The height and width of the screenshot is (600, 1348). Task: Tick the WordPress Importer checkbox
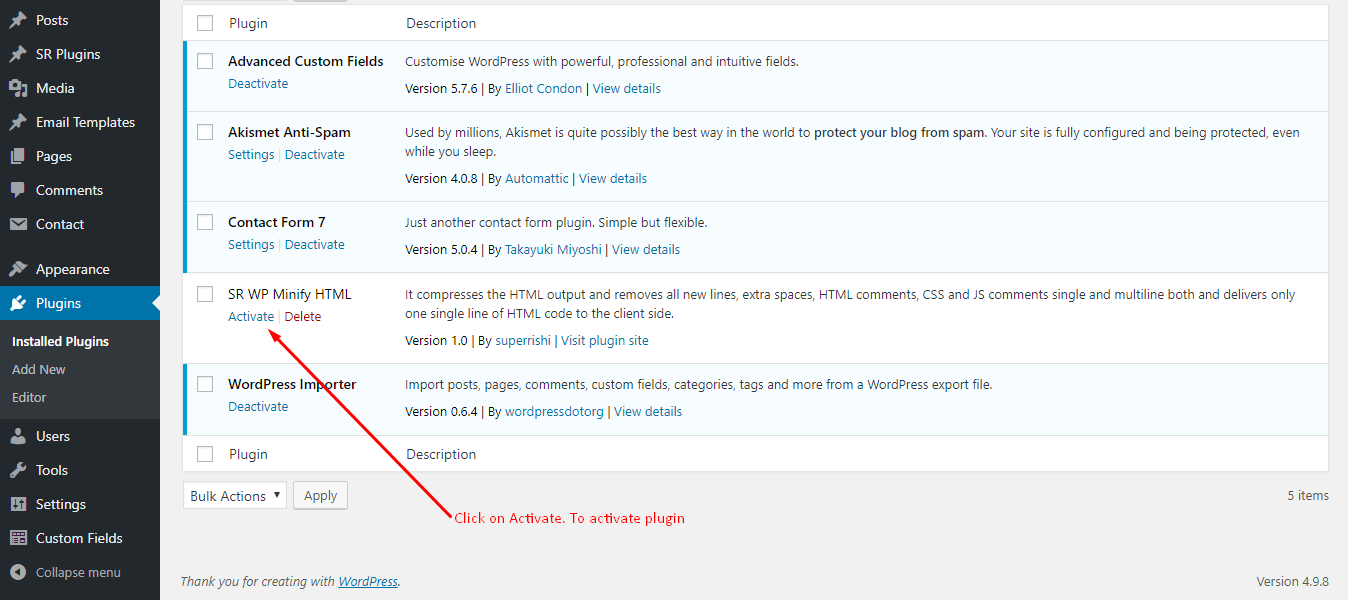205,384
